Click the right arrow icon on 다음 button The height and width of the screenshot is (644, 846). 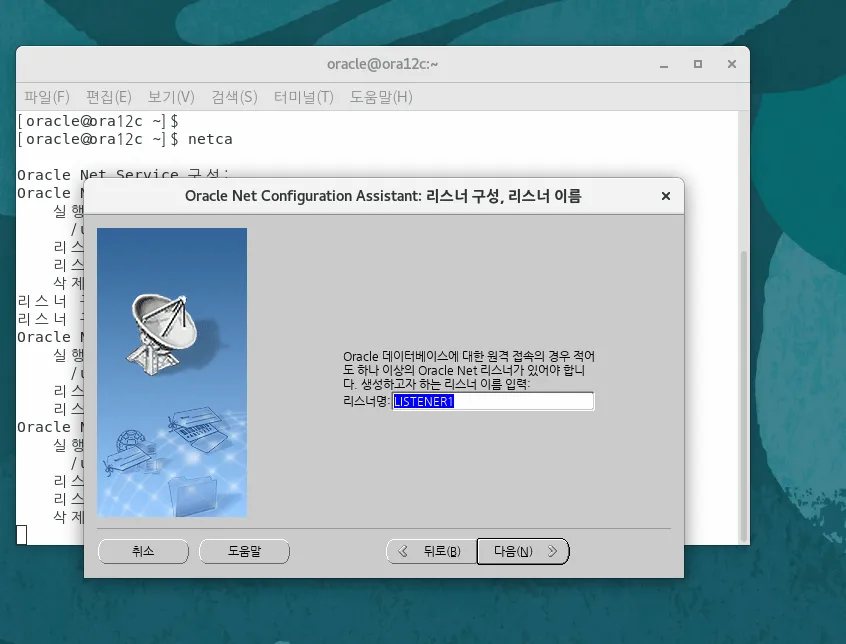pos(552,551)
